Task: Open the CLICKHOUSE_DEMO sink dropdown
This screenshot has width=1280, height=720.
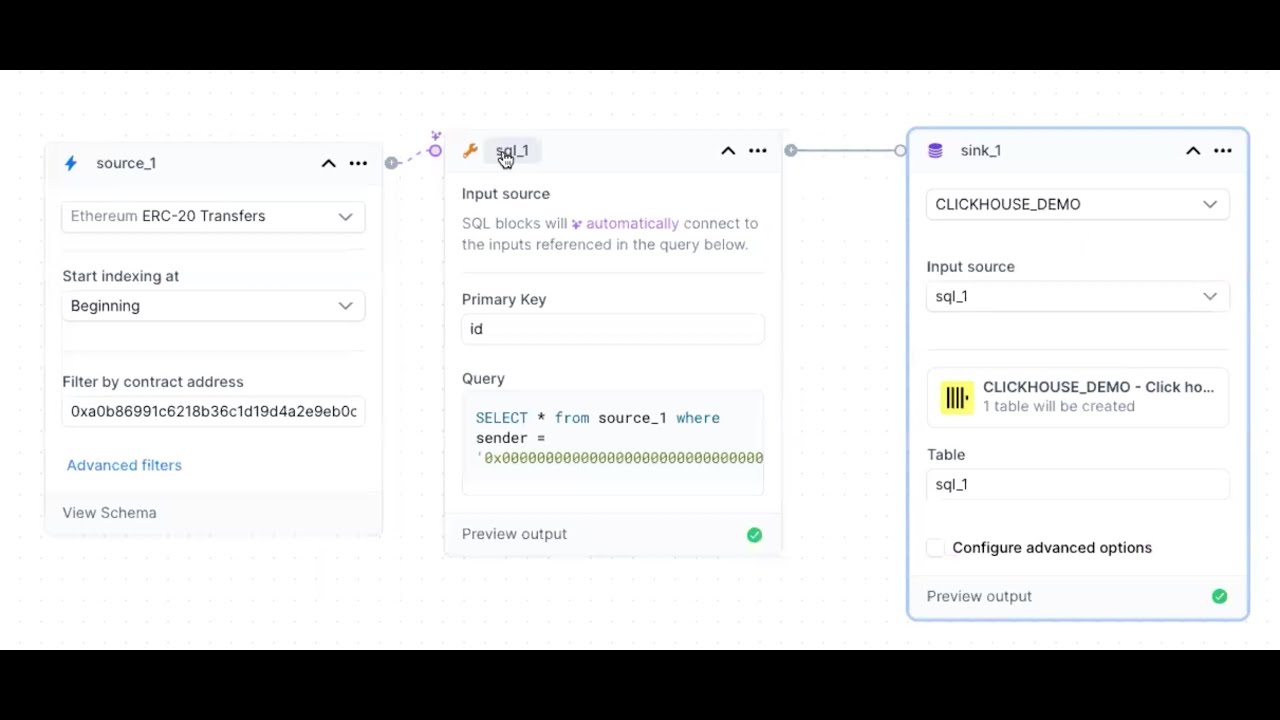Action: (1077, 204)
